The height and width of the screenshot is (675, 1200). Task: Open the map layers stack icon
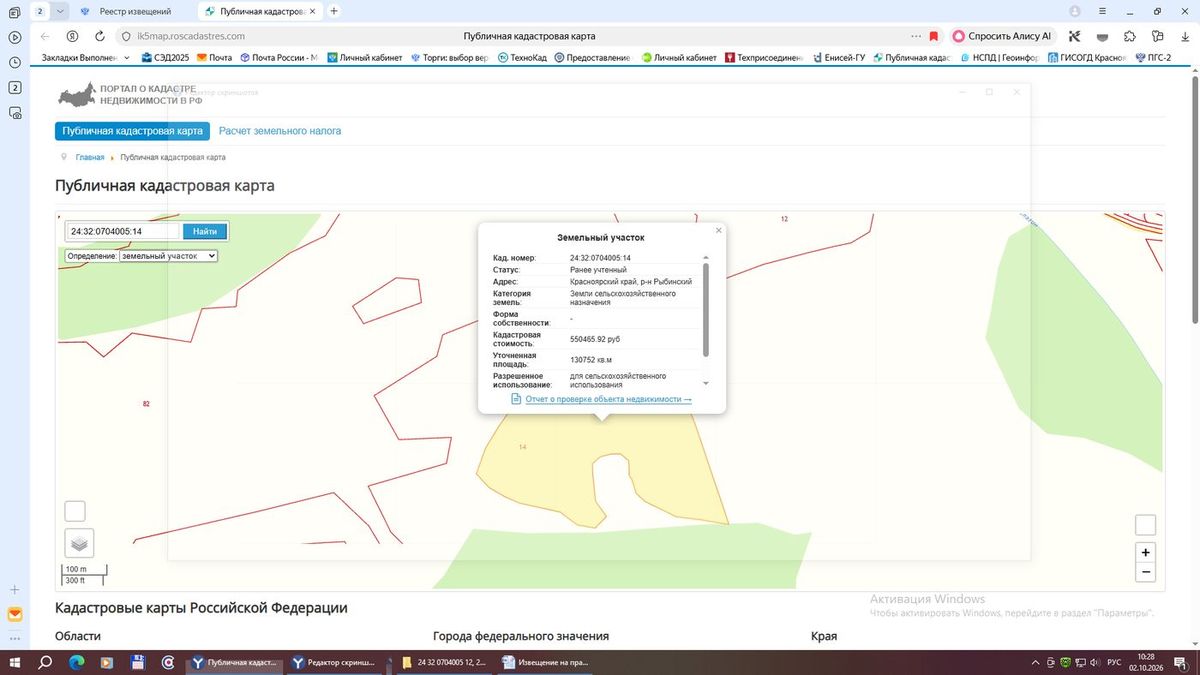click(x=79, y=543)
